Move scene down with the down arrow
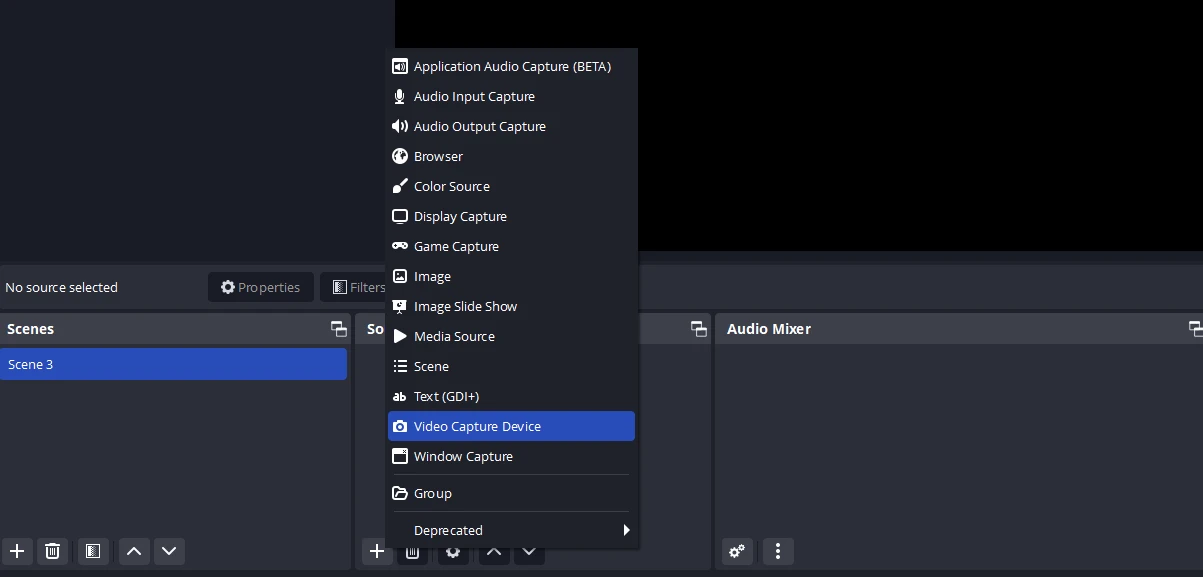 coord(169,551)
